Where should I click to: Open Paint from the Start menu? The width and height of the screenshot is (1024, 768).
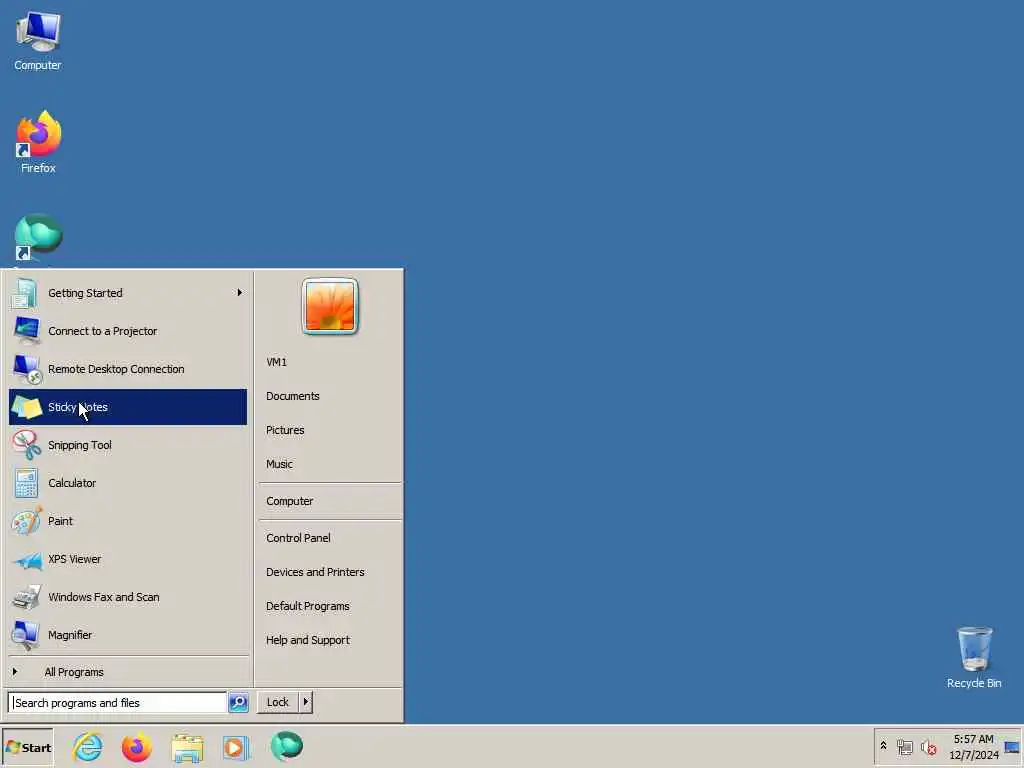pos(128,521)
